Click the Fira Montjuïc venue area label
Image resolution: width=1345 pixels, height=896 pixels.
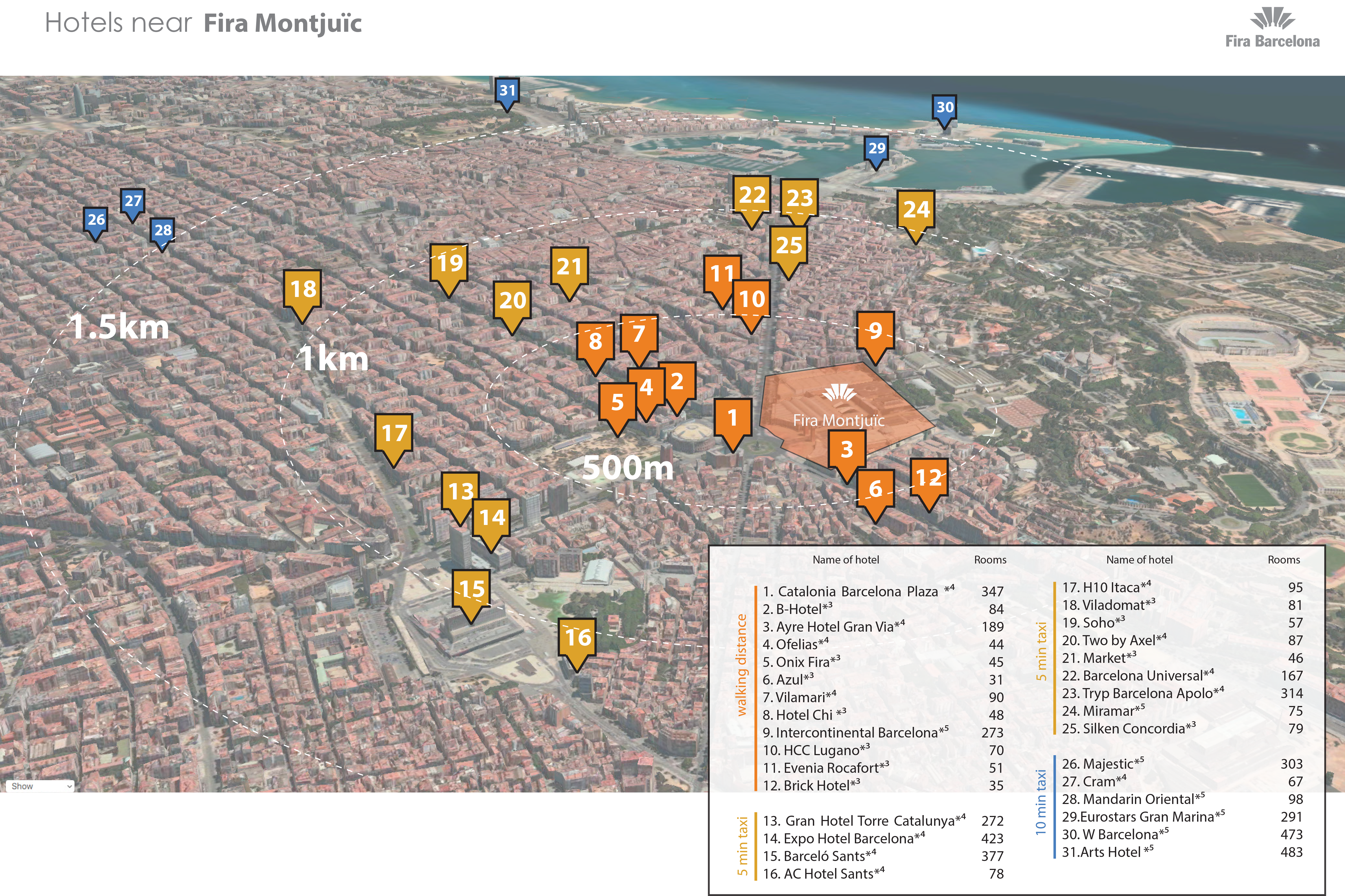coord(838,420)
